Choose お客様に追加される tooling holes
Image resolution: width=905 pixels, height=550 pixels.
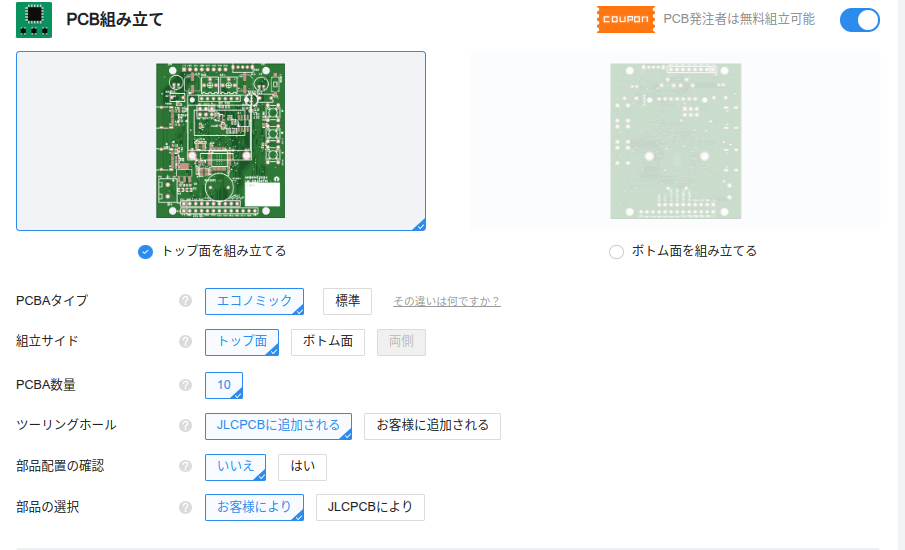432,426
